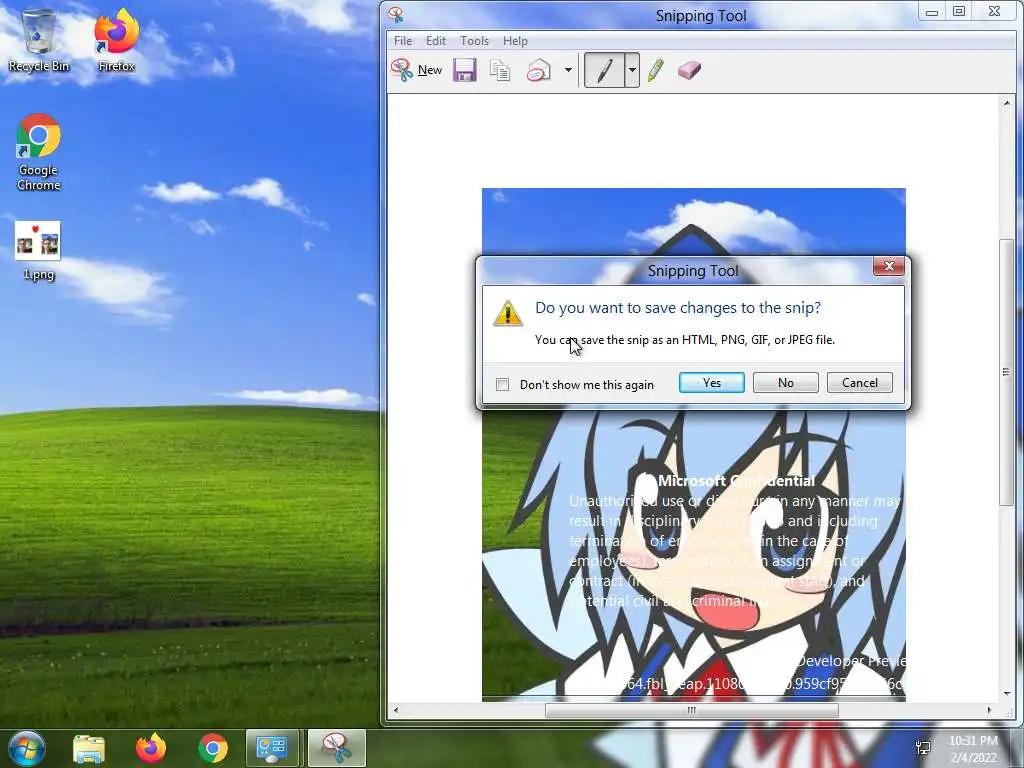Close the save changes dialog
Image resolution: width=1024 pixels, height=768 pixels.
(889, 266)
